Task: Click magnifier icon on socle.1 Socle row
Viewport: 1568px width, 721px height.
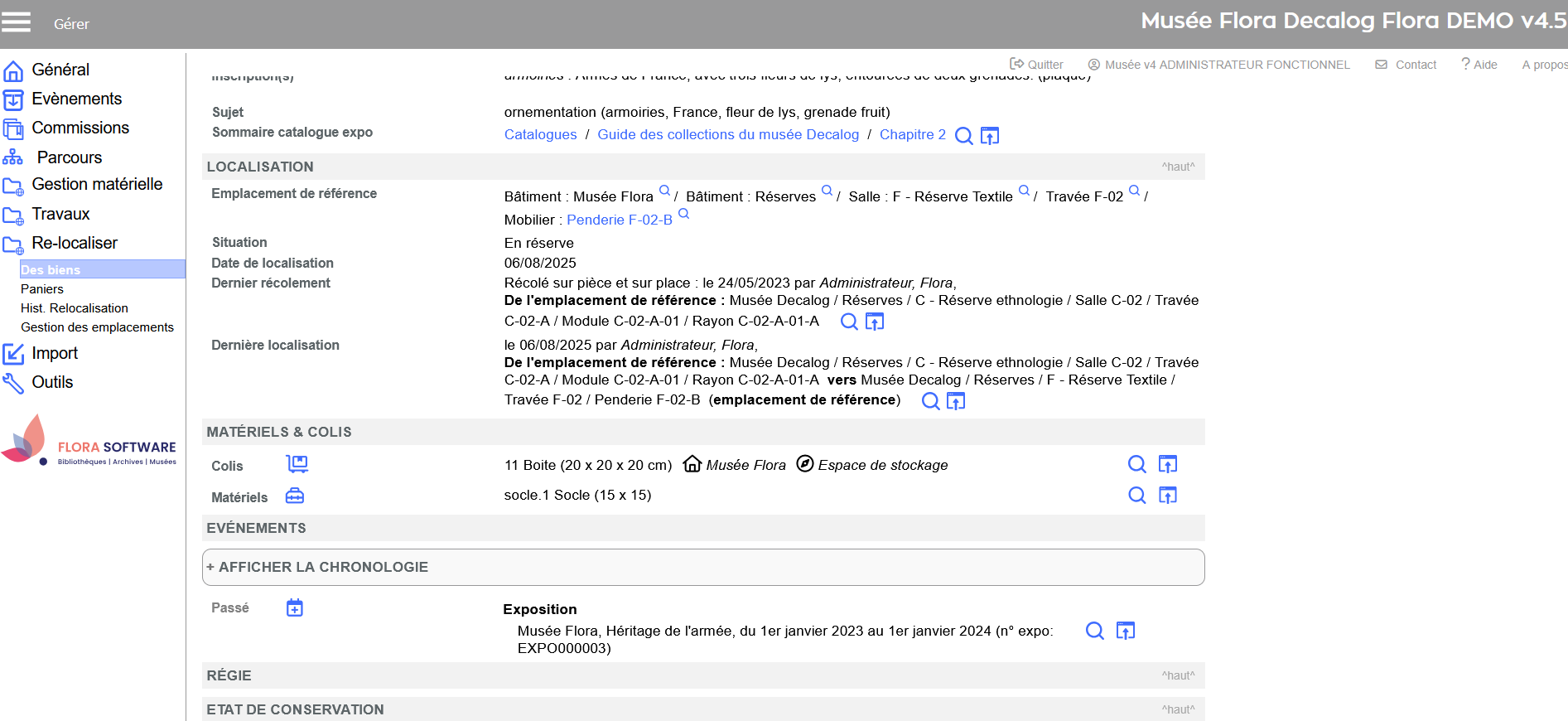Action: [1137, 496]
